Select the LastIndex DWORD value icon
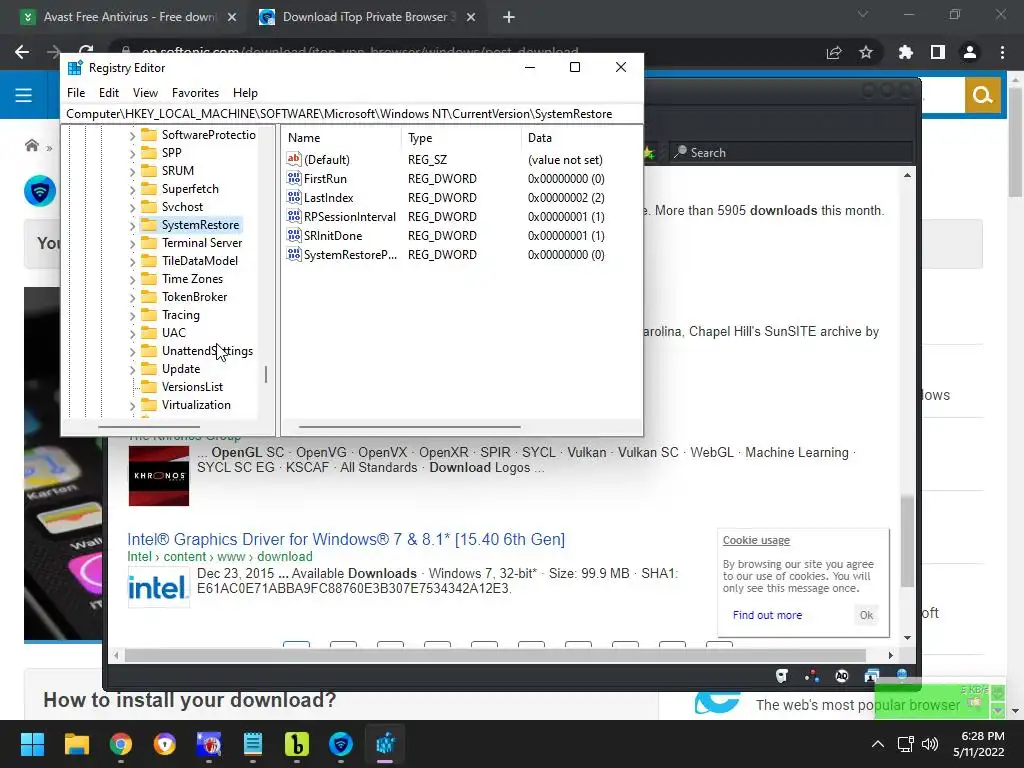 pyautogui.click(x=294, y=197)
